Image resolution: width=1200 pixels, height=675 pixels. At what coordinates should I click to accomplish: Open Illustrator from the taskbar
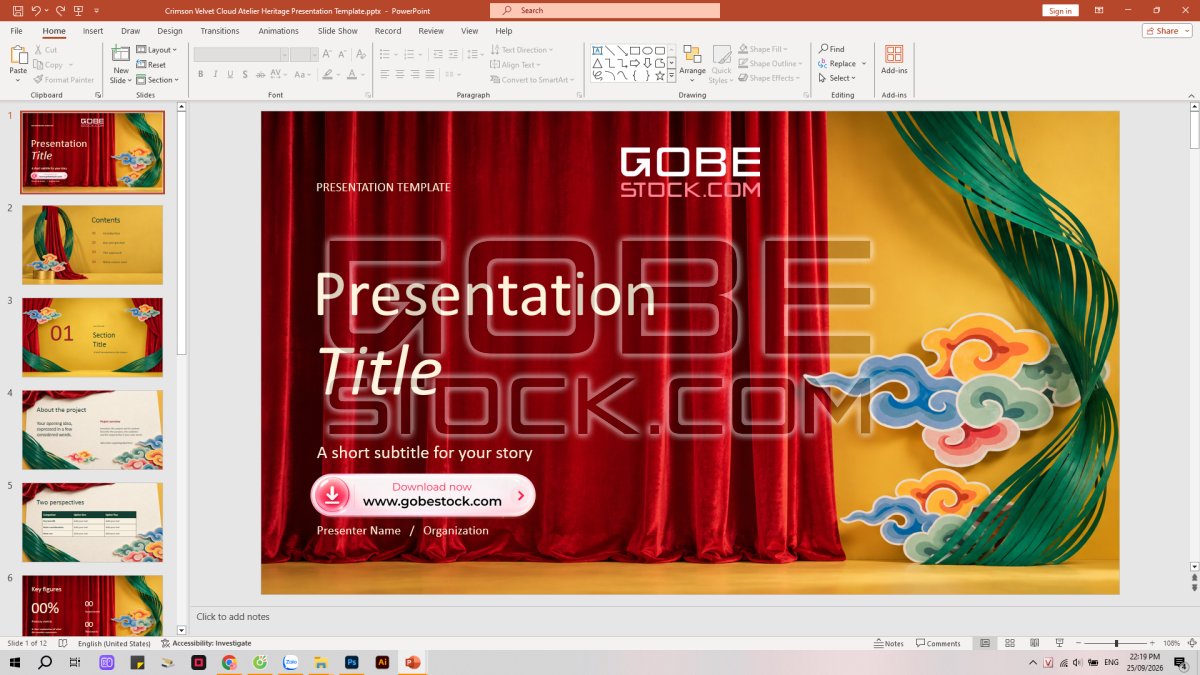coord(381,662)
